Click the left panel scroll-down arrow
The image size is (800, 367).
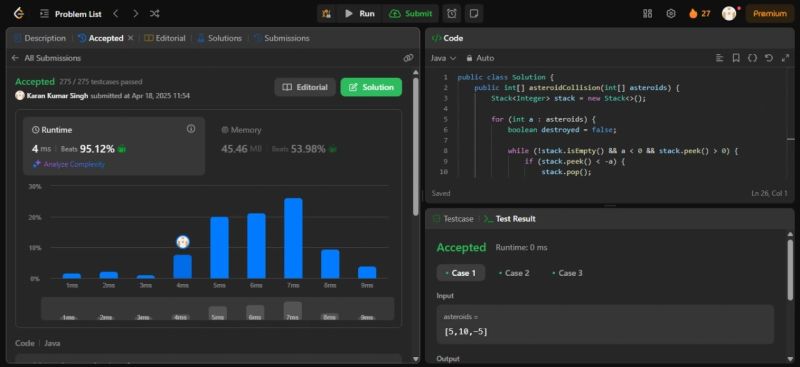click(x=415, y=359)
